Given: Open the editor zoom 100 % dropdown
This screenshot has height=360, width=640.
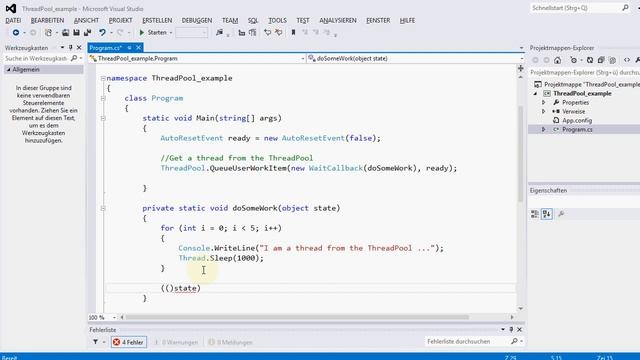Looking at the screenshot, I should coord(114,317).
